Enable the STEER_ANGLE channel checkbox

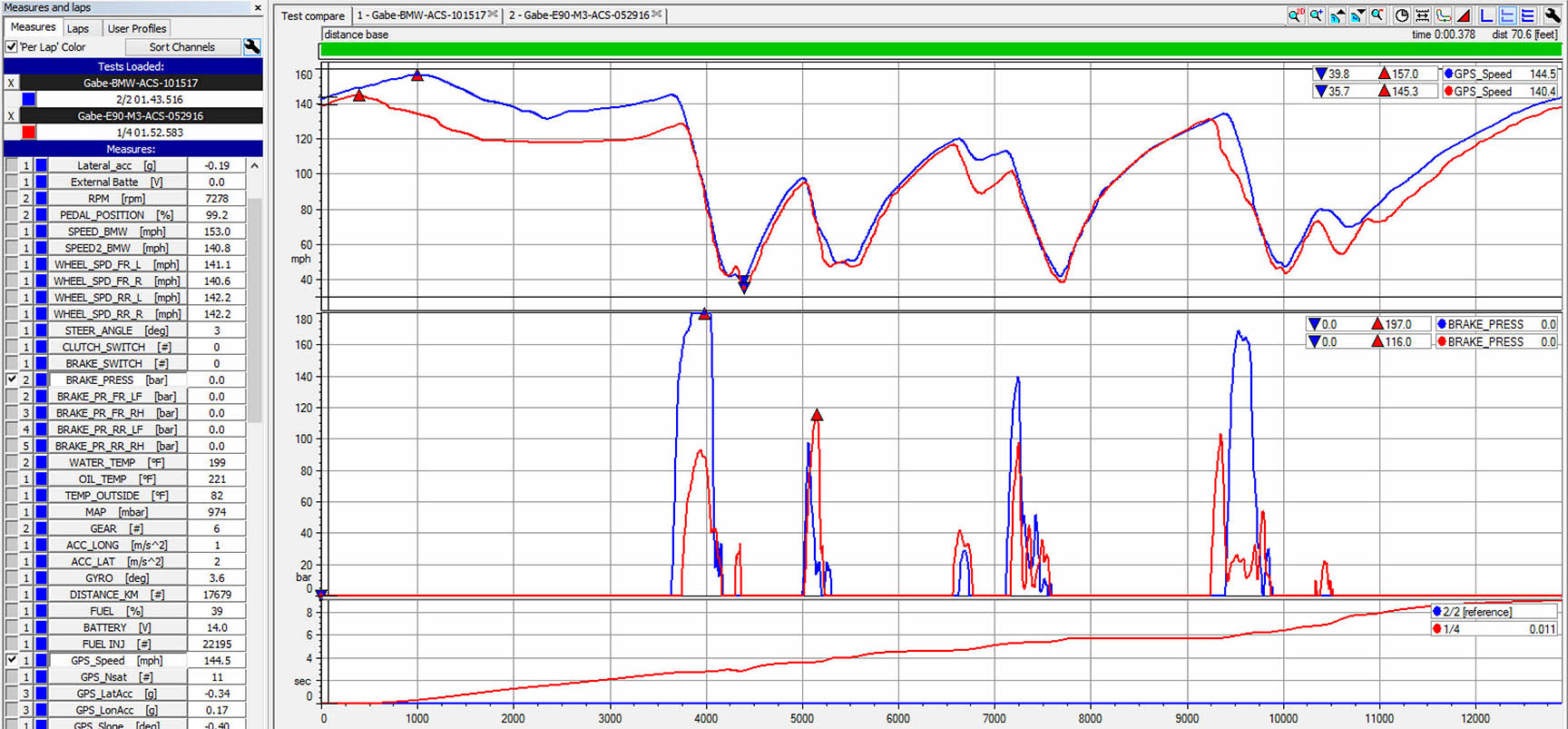coord(12,330)
